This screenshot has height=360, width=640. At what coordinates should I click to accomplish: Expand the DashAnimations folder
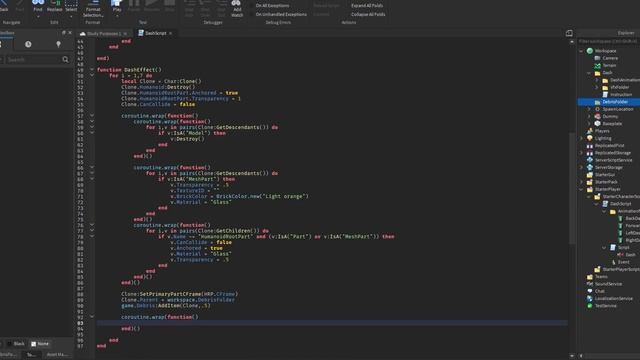coord(597,80)
